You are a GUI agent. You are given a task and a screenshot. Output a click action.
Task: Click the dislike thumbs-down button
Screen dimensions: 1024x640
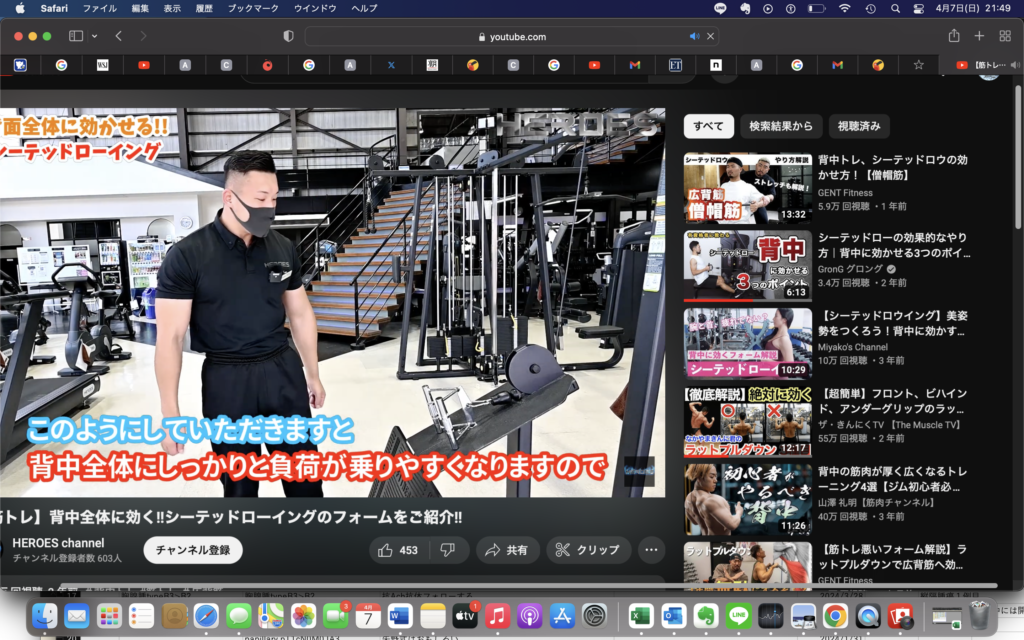pos(447,550)
